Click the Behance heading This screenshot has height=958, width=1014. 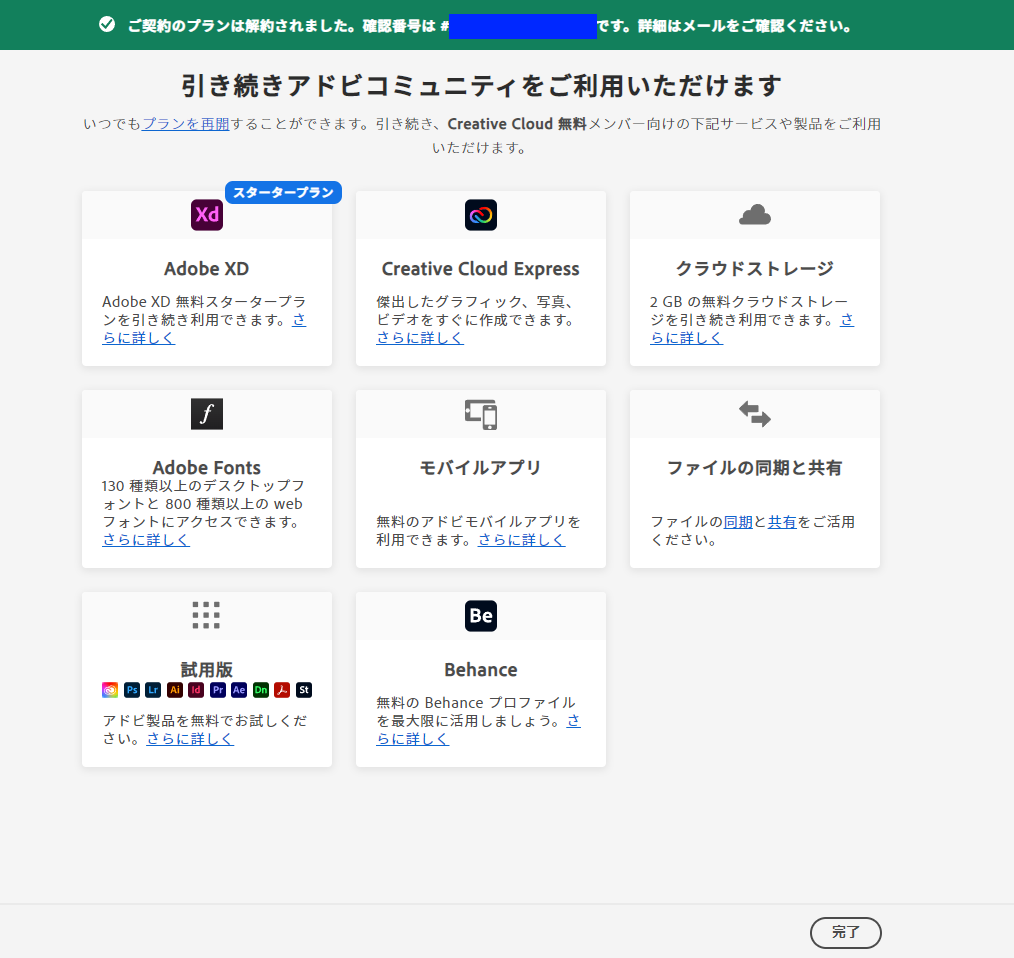coord(480,670)
